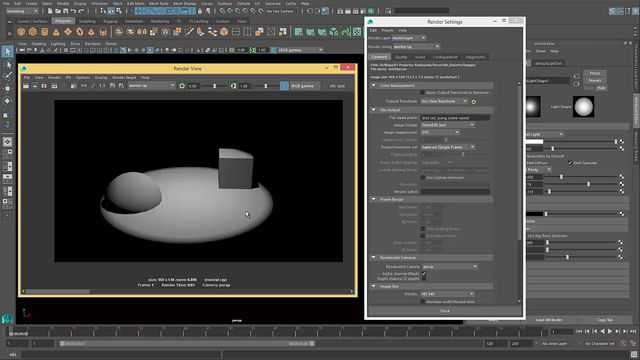Toggle Emit Specular checkbox in Attribute Editor
Image resolution: width=640 pixels, height=360 pixels.
570,163
